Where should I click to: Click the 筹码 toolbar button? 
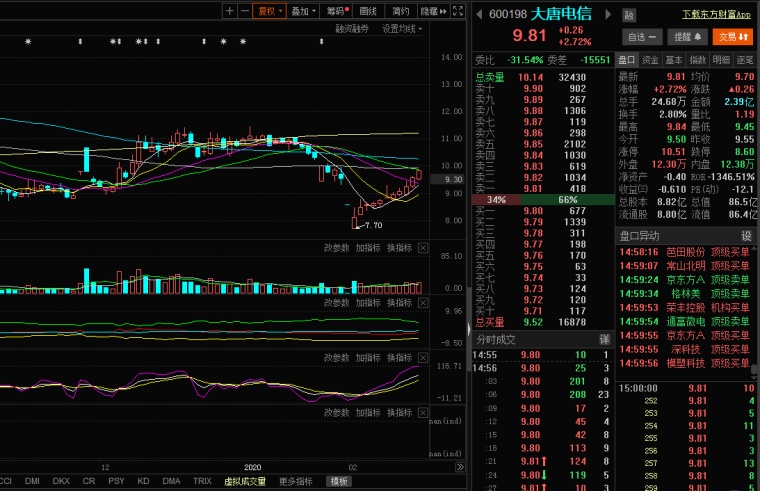337,11
